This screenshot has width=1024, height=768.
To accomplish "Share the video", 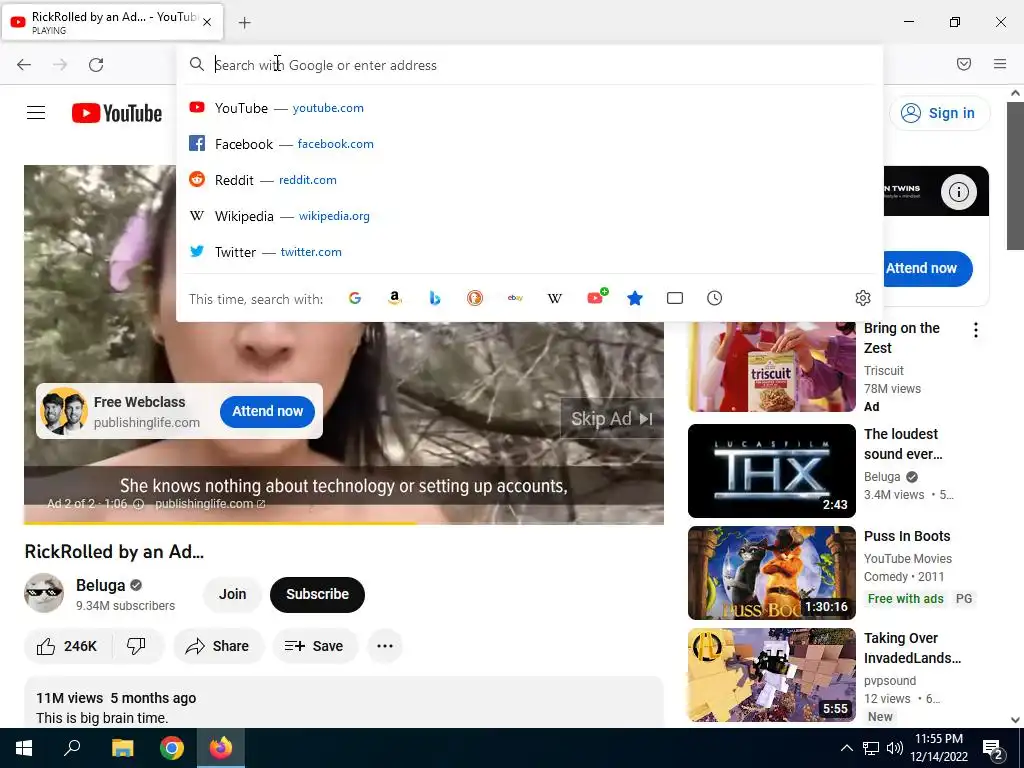I will 217,647.
